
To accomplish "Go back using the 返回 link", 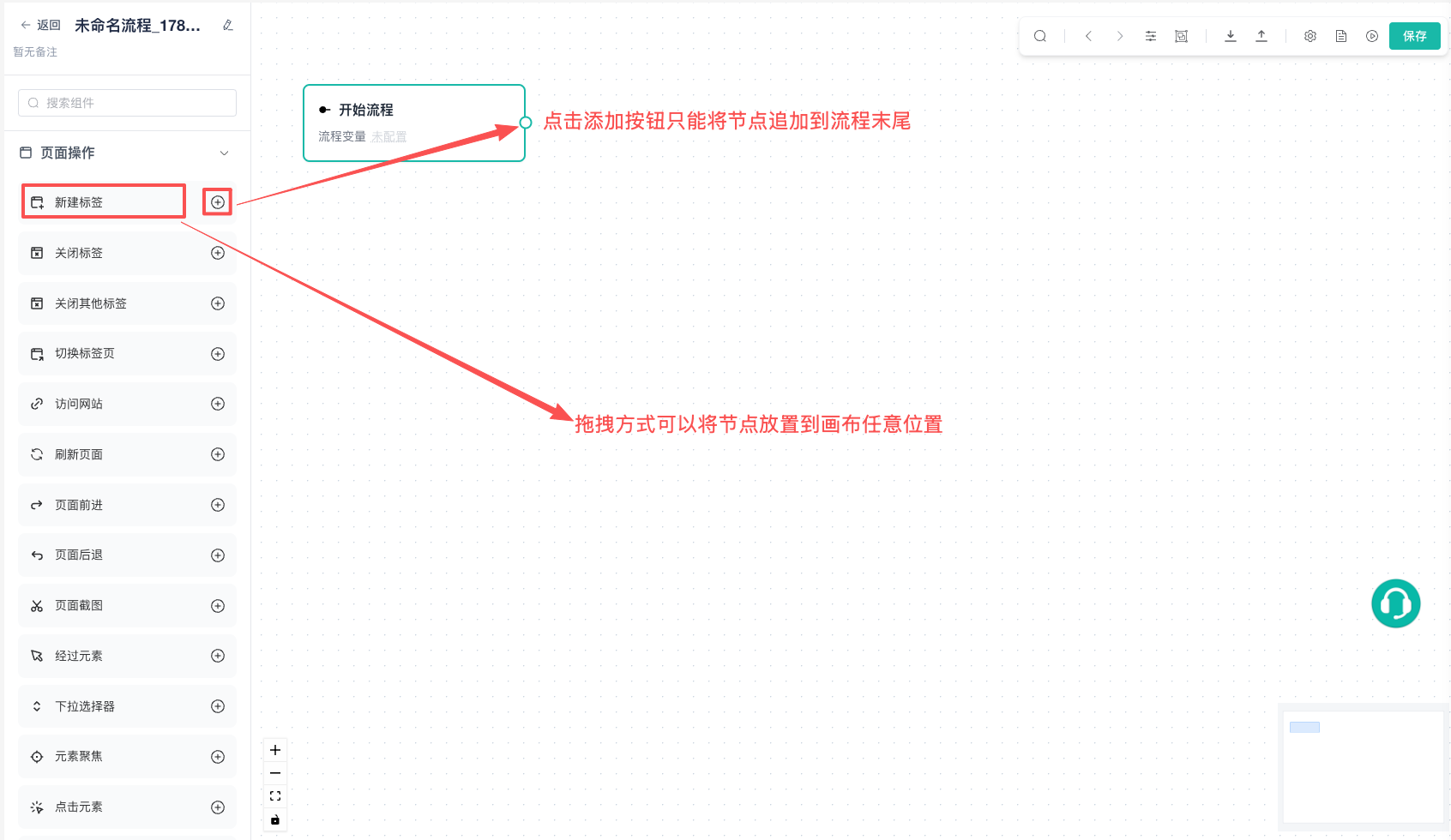I will 40,25.
